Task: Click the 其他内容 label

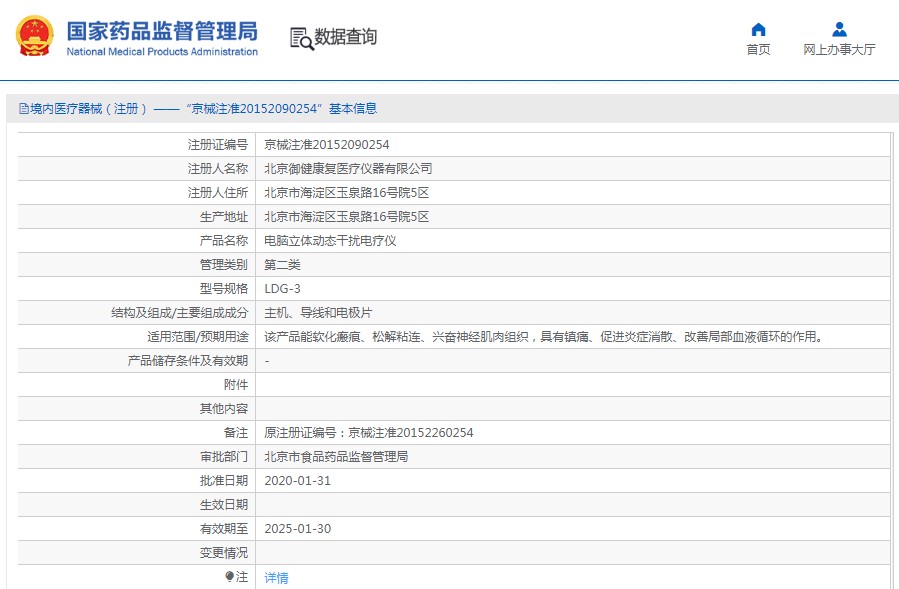Action: click(x=224, y=409)
